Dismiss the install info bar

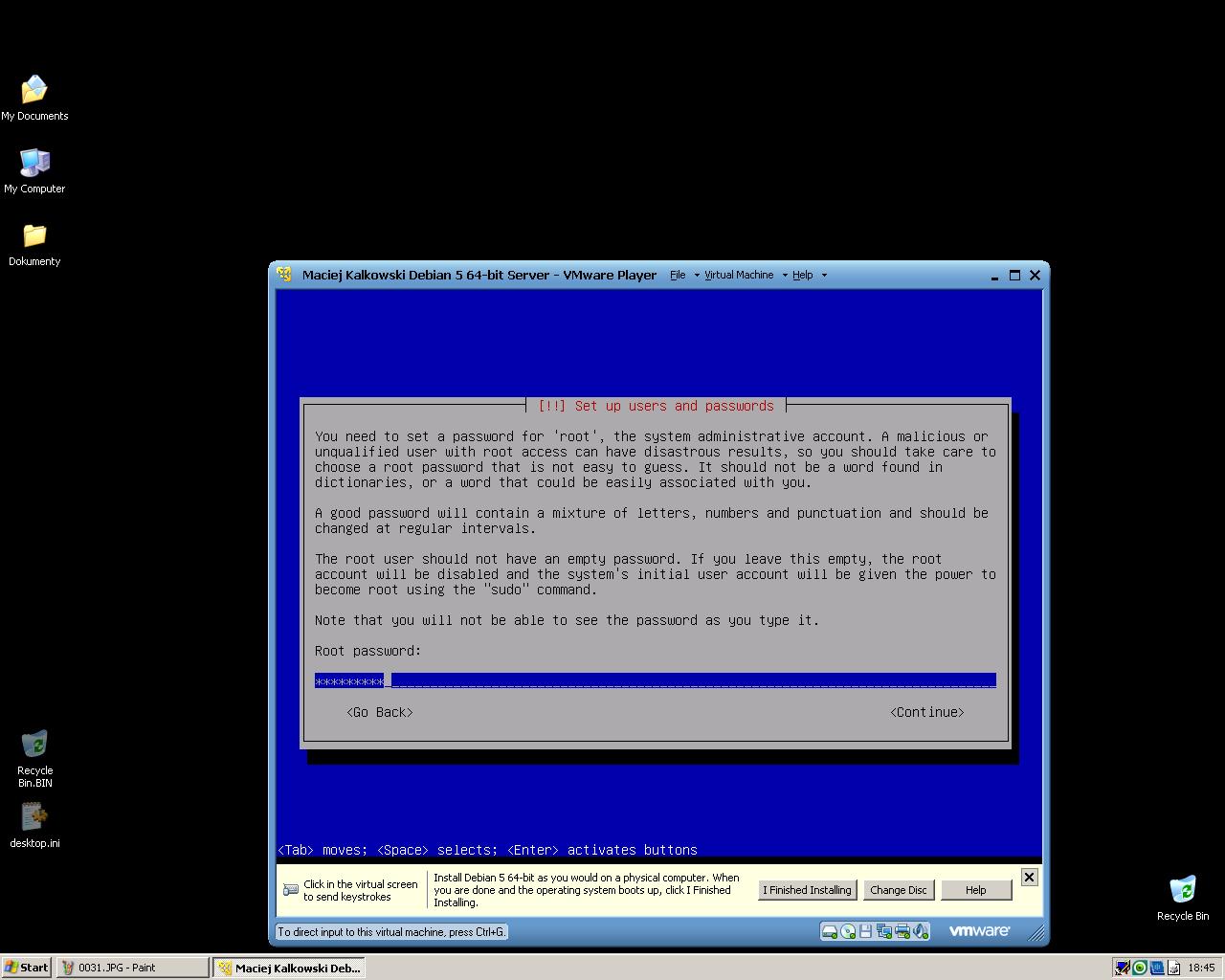(1029, 877)
